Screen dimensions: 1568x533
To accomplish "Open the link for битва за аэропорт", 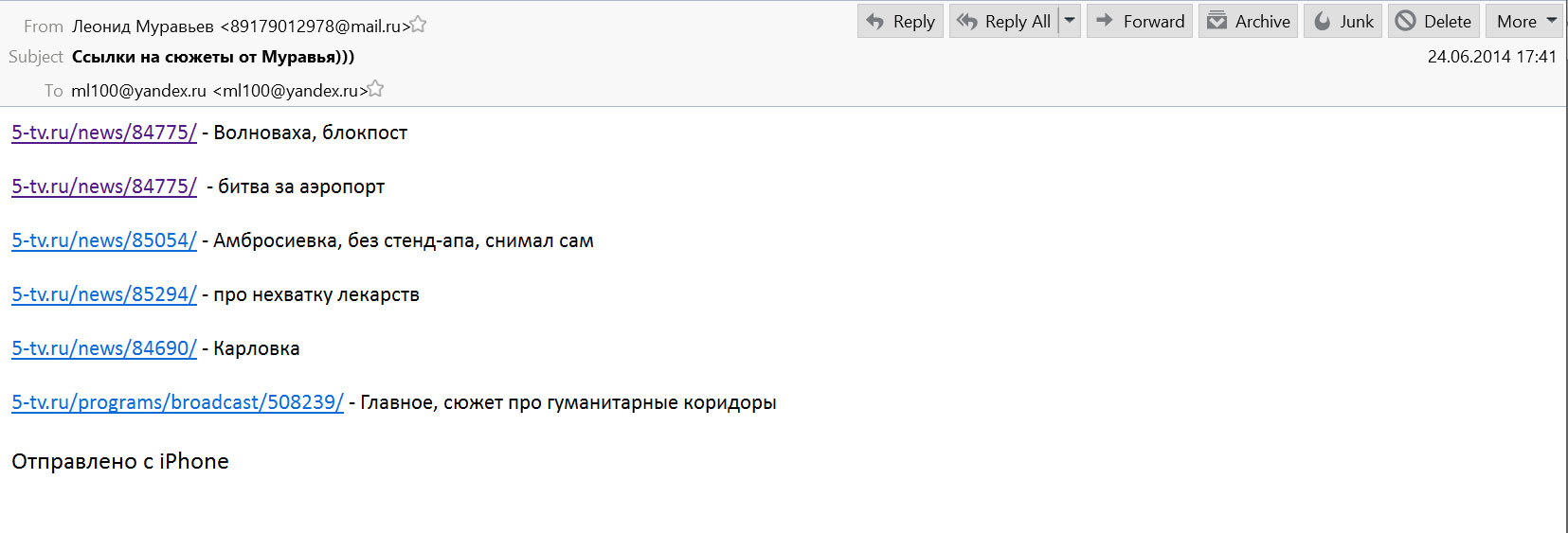I will [x=104, y=187].
